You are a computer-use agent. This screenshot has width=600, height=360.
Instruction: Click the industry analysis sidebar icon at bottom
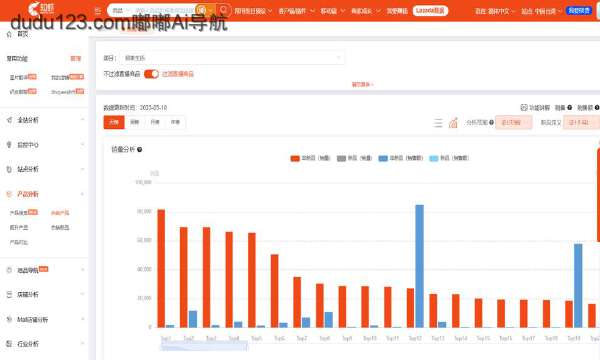click(9, 344)
